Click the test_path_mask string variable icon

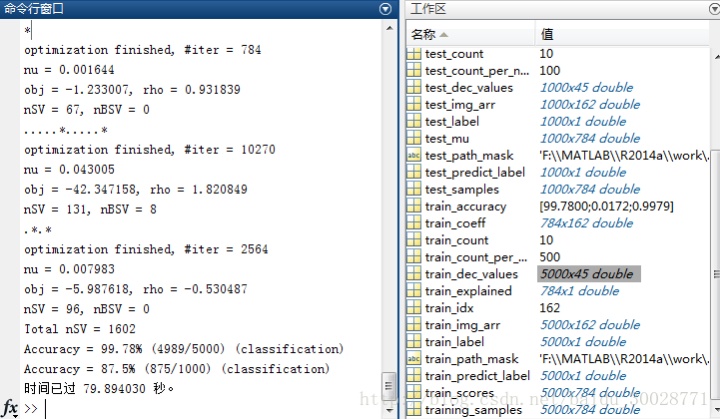pyautogui.click(x=413, y=156)
